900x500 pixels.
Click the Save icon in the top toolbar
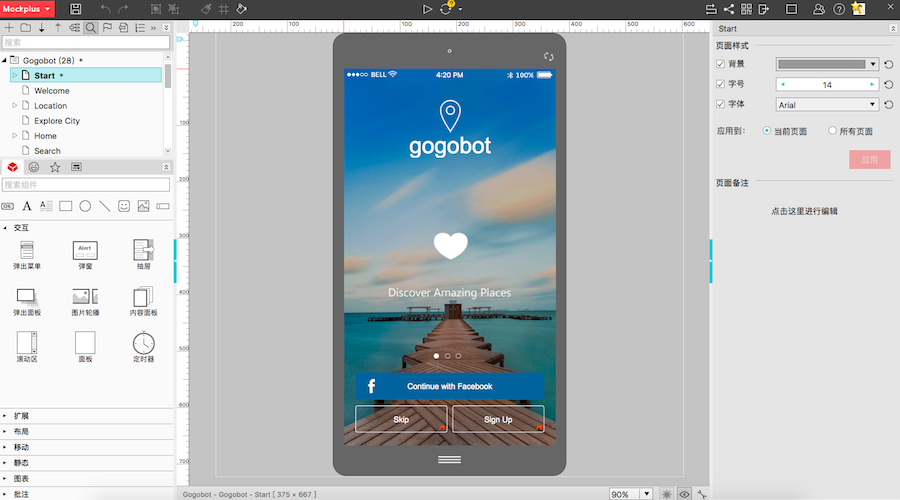pos(75,9)
